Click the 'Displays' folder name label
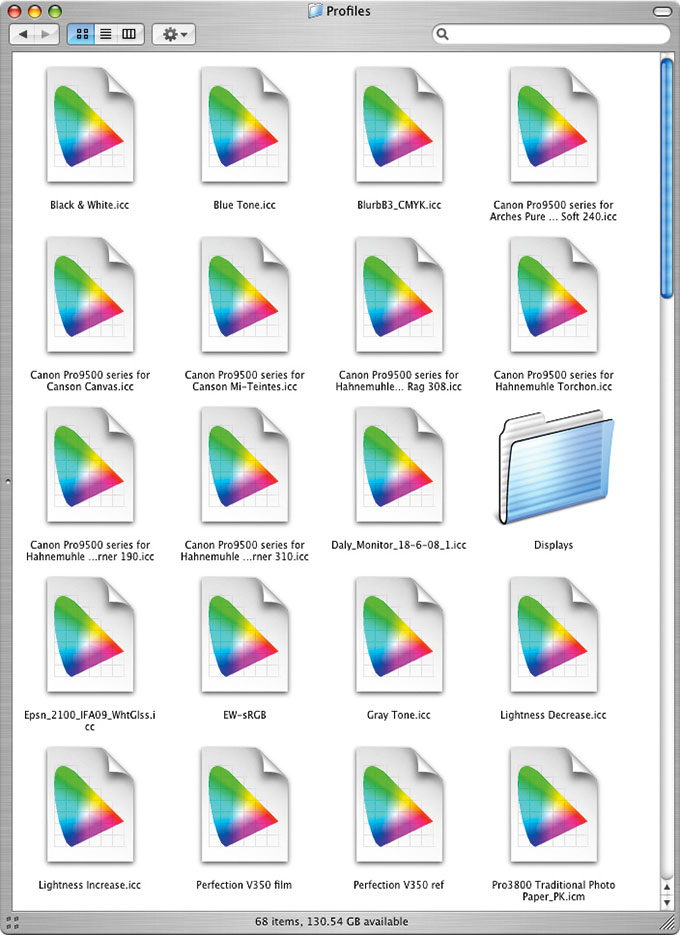This screenshot has height=935, width=680. click(554, 545)
